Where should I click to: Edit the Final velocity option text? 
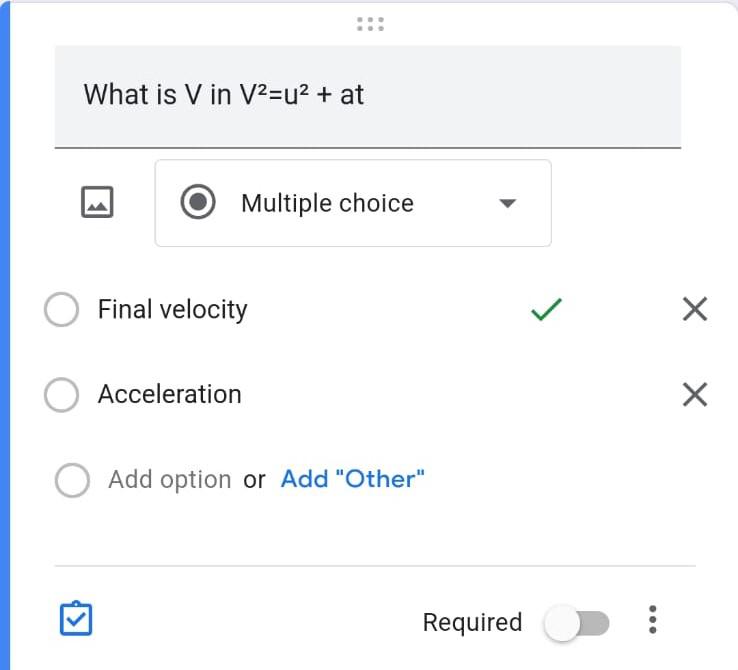click(x=172, y=309)
